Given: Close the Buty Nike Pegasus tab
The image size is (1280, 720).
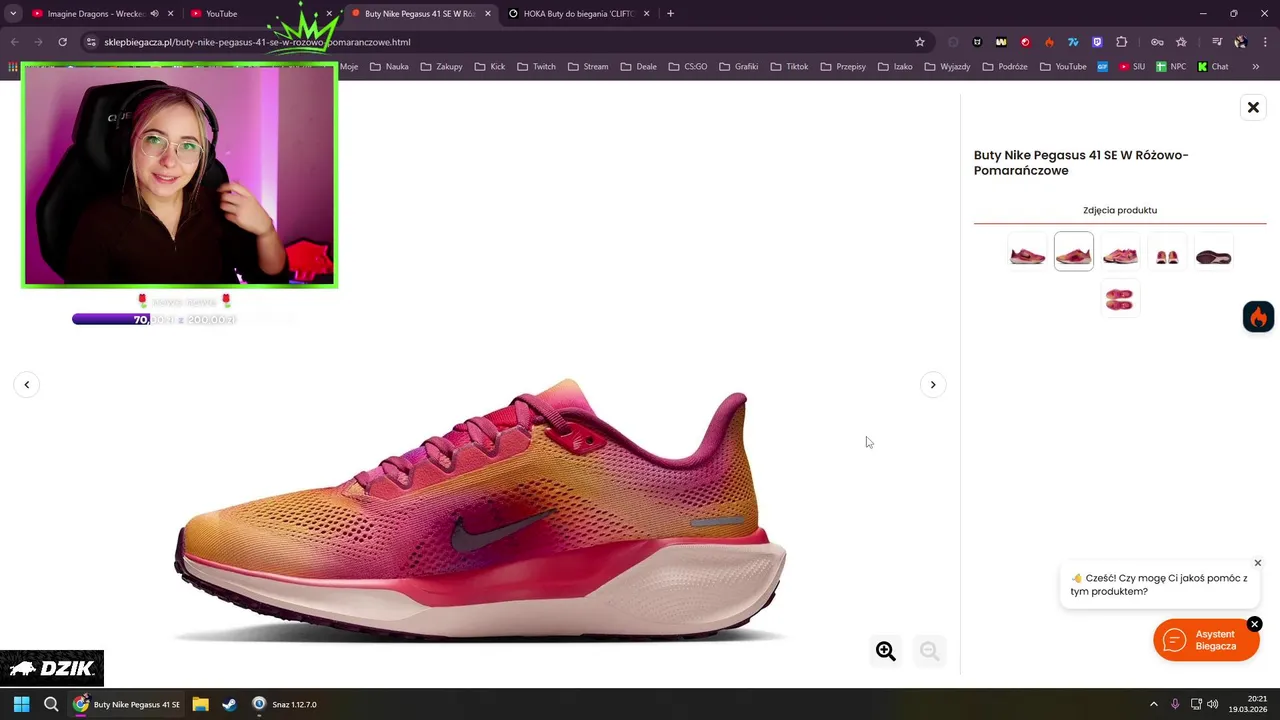Looking at the screenshot, I should [488, 14].
